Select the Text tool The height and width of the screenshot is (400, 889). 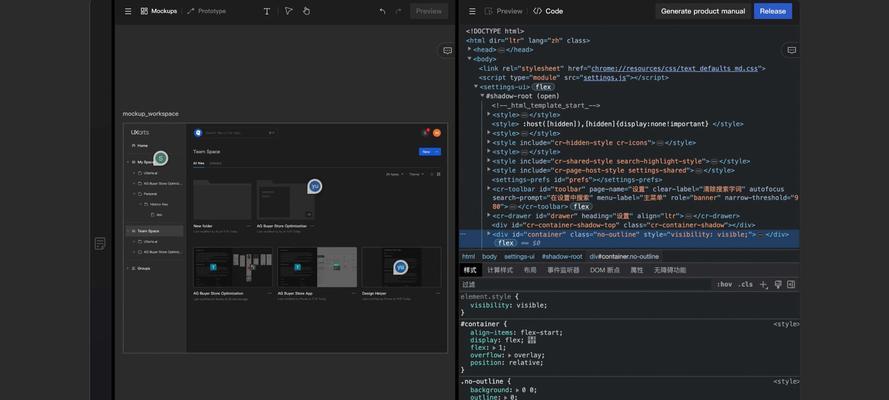[266, 11]
